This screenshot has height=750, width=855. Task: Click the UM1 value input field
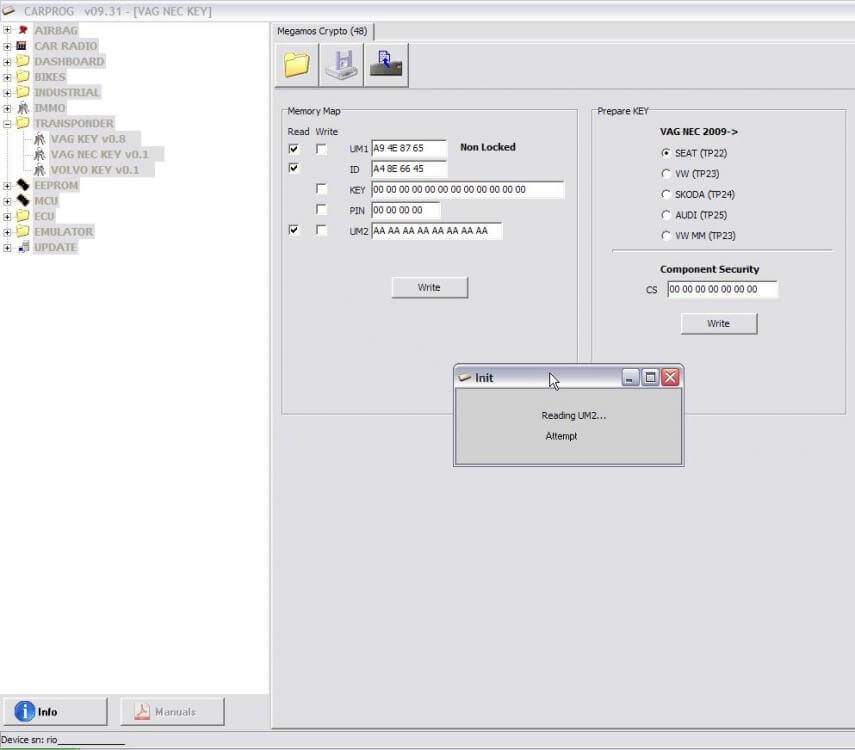pos(409,148)
